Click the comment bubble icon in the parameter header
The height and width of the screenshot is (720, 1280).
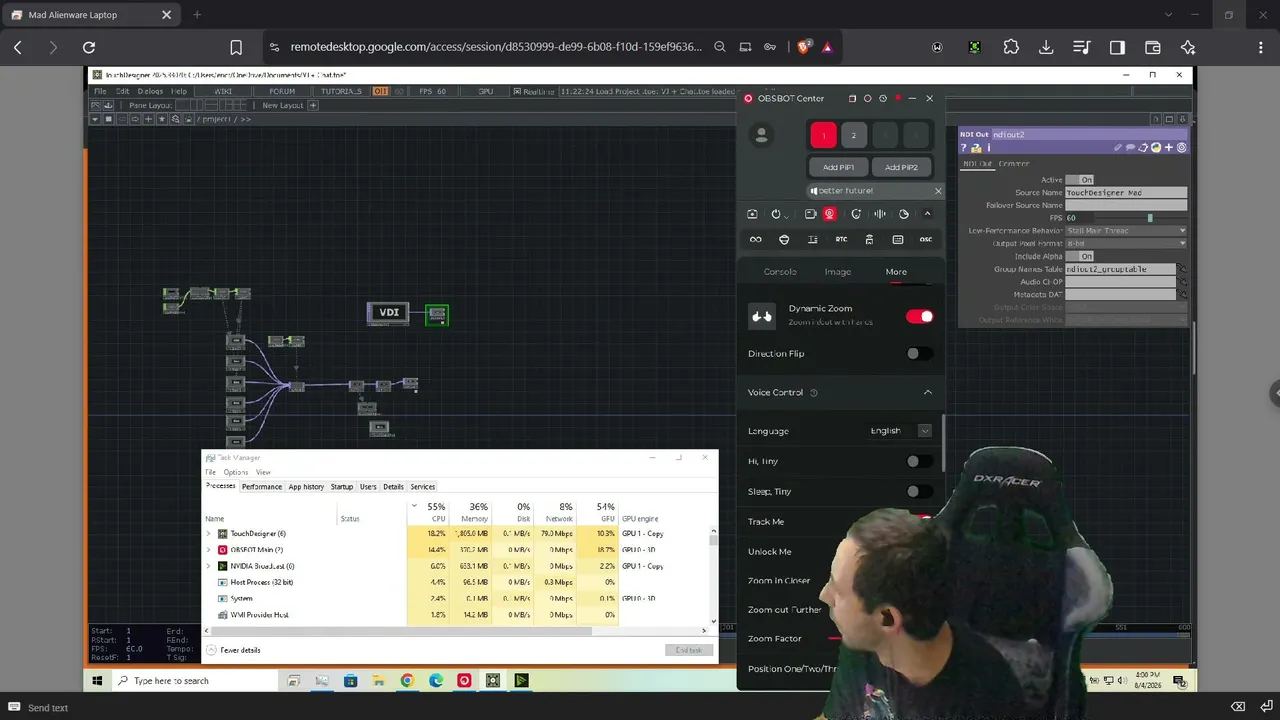pos(1130,148)
